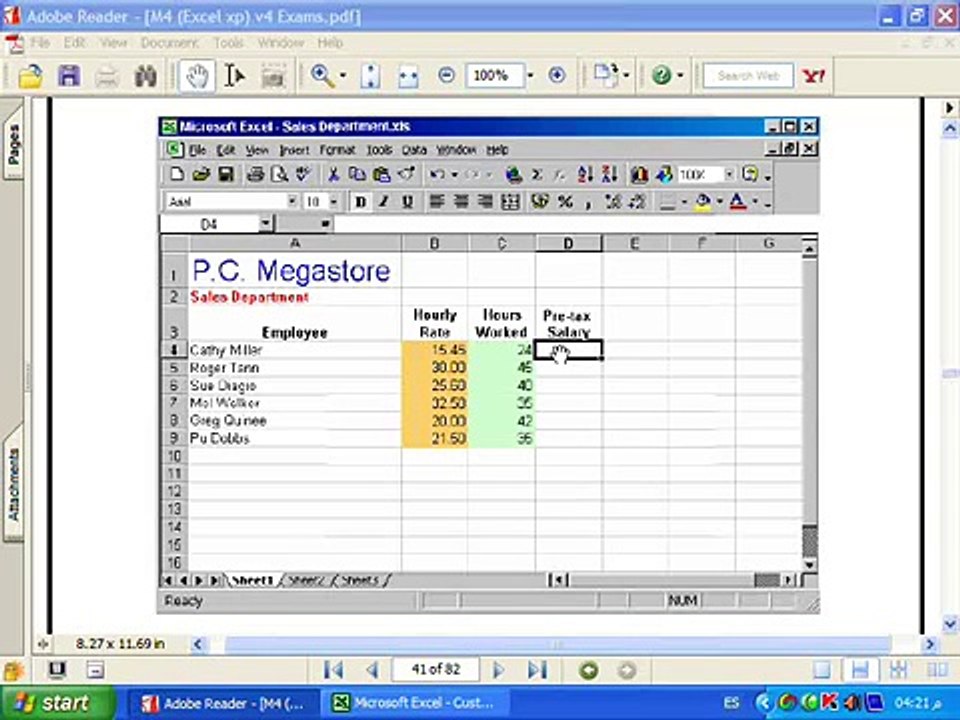Open the zoom percentage dropdown arrow
This screenshot has width=960, height=720.
(530, 75)
